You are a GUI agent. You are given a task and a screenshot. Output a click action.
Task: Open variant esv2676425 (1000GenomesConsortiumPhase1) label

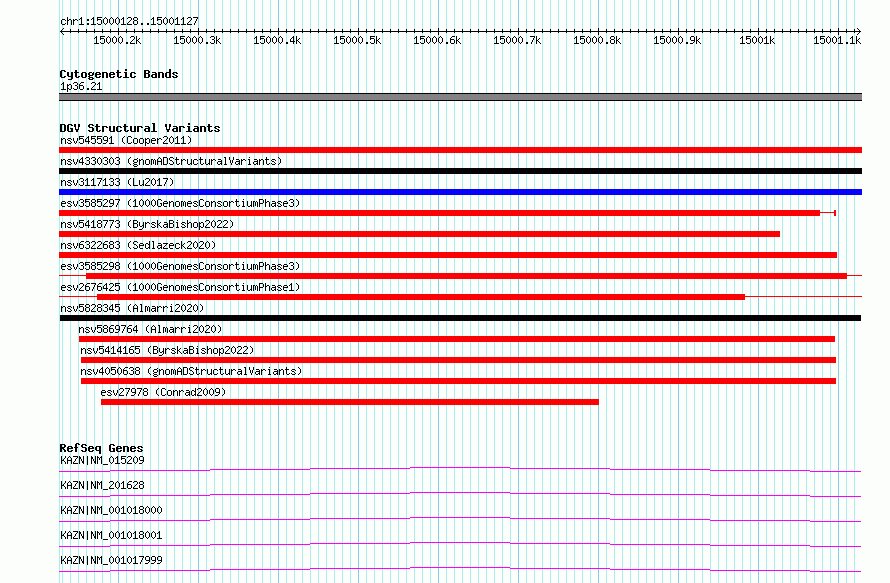[180, 287]
